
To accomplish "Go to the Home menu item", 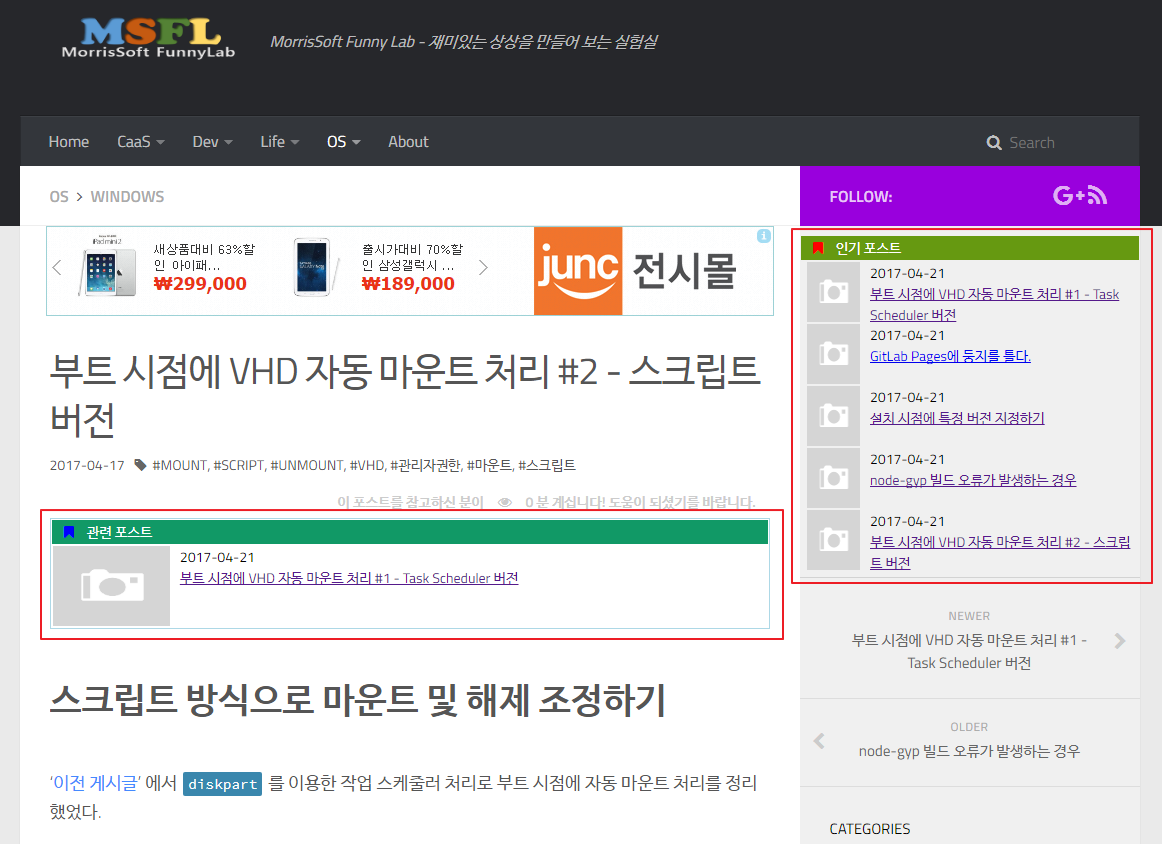I will (x=69, y=142).
